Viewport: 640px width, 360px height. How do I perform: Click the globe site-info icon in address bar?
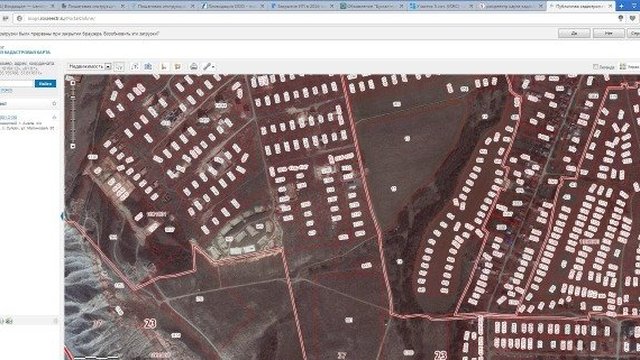tap(19, 18)
